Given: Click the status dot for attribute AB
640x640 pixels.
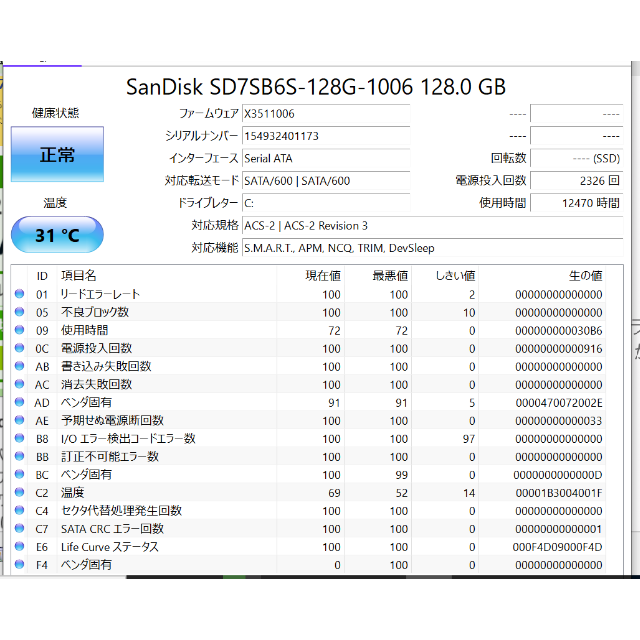Looking at the screenshot, I should click(19, 366).
